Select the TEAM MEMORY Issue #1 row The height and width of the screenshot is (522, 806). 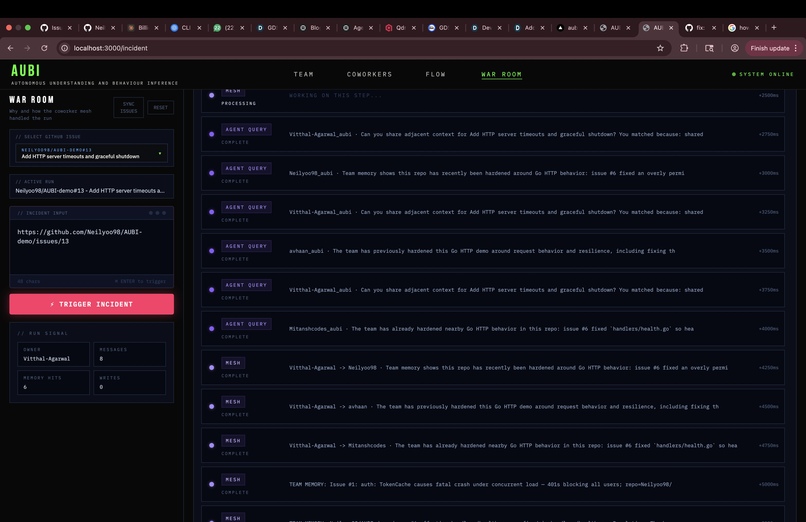pos(493,484)
